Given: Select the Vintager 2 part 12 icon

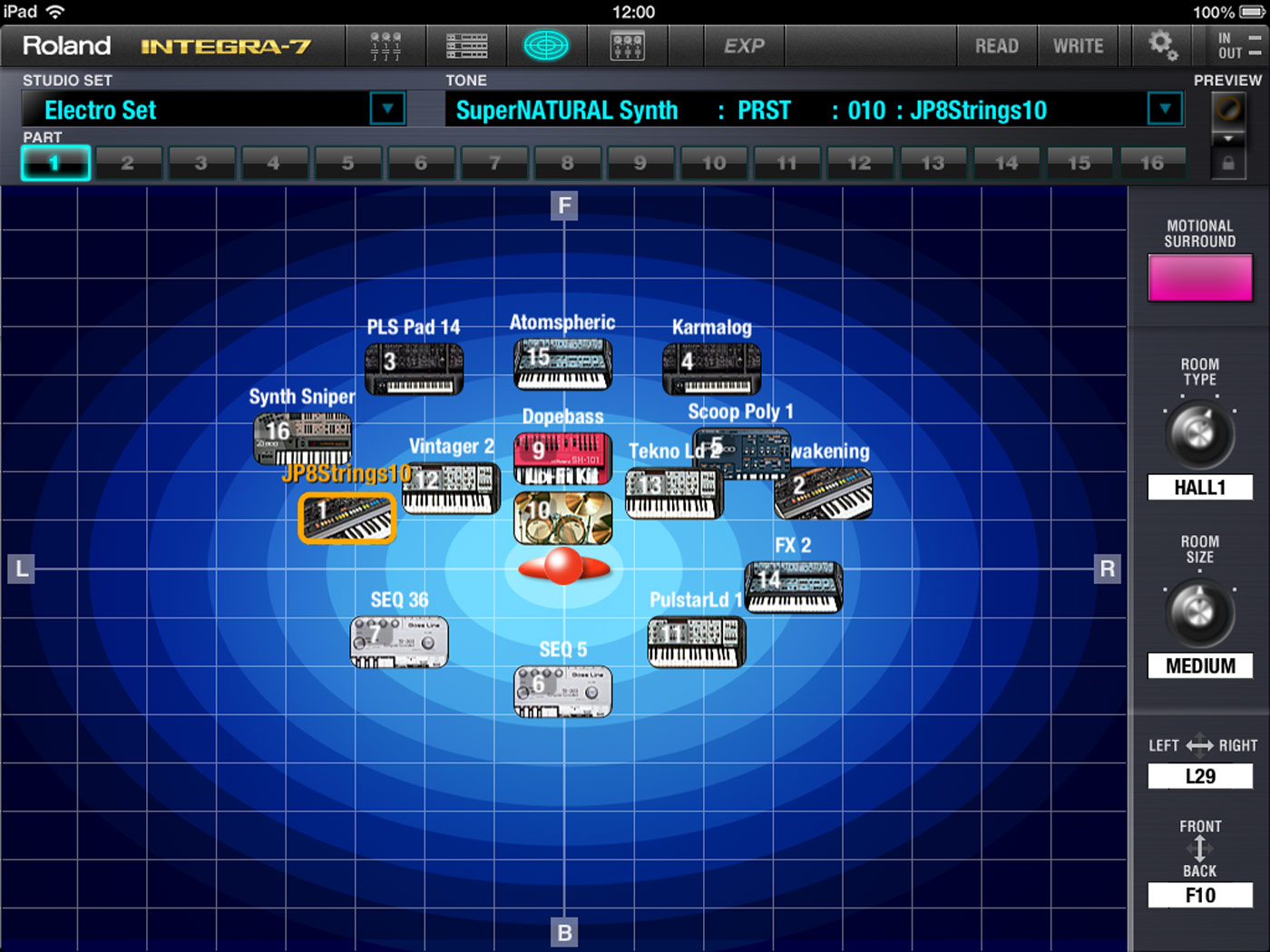Looking at the screenshot, I should click(x=451, y=489).
